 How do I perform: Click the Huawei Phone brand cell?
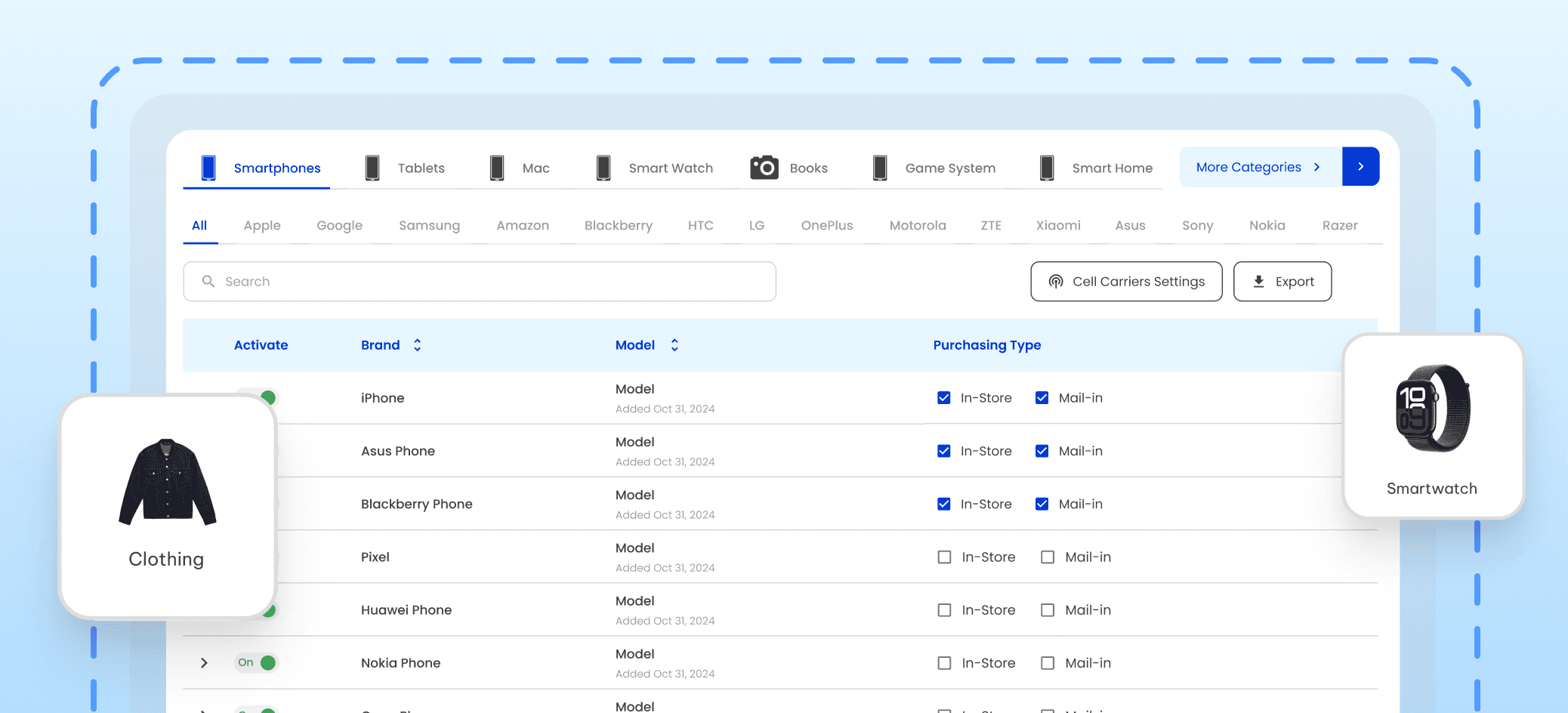pos(406,610)
